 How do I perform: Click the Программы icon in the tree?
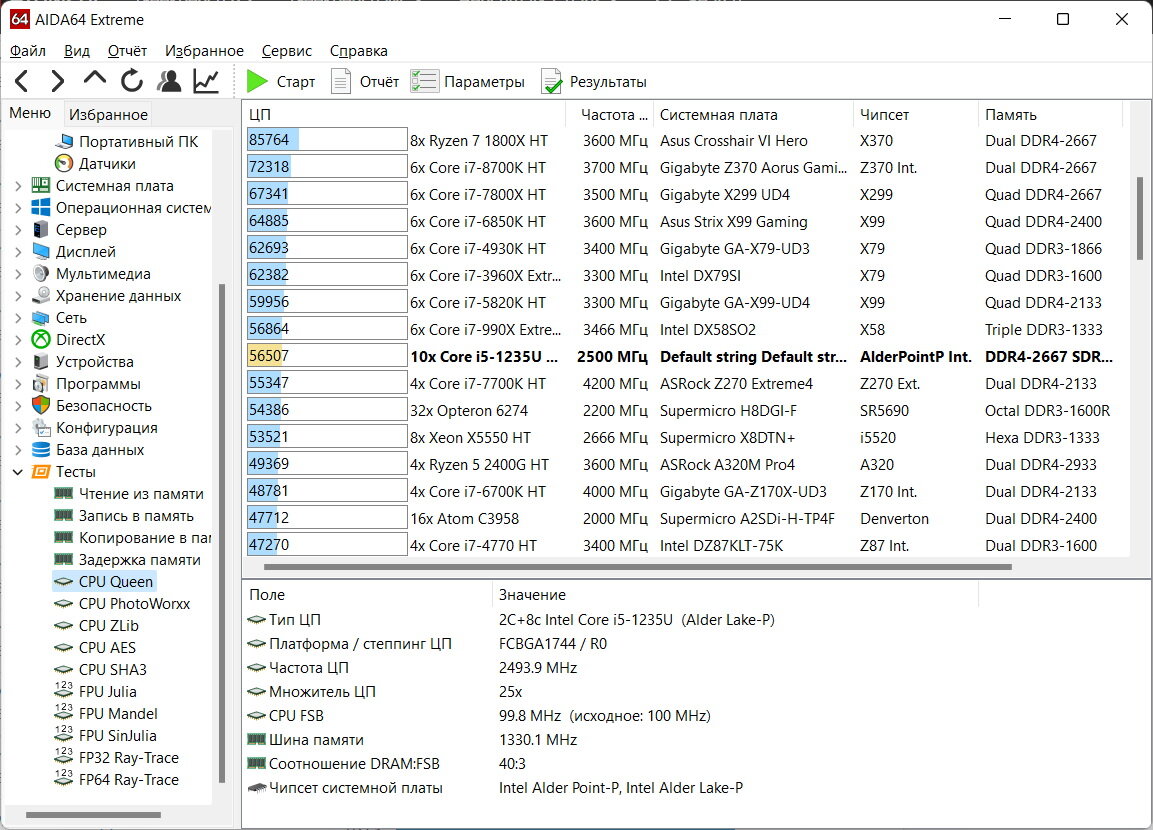coord(41,384)
